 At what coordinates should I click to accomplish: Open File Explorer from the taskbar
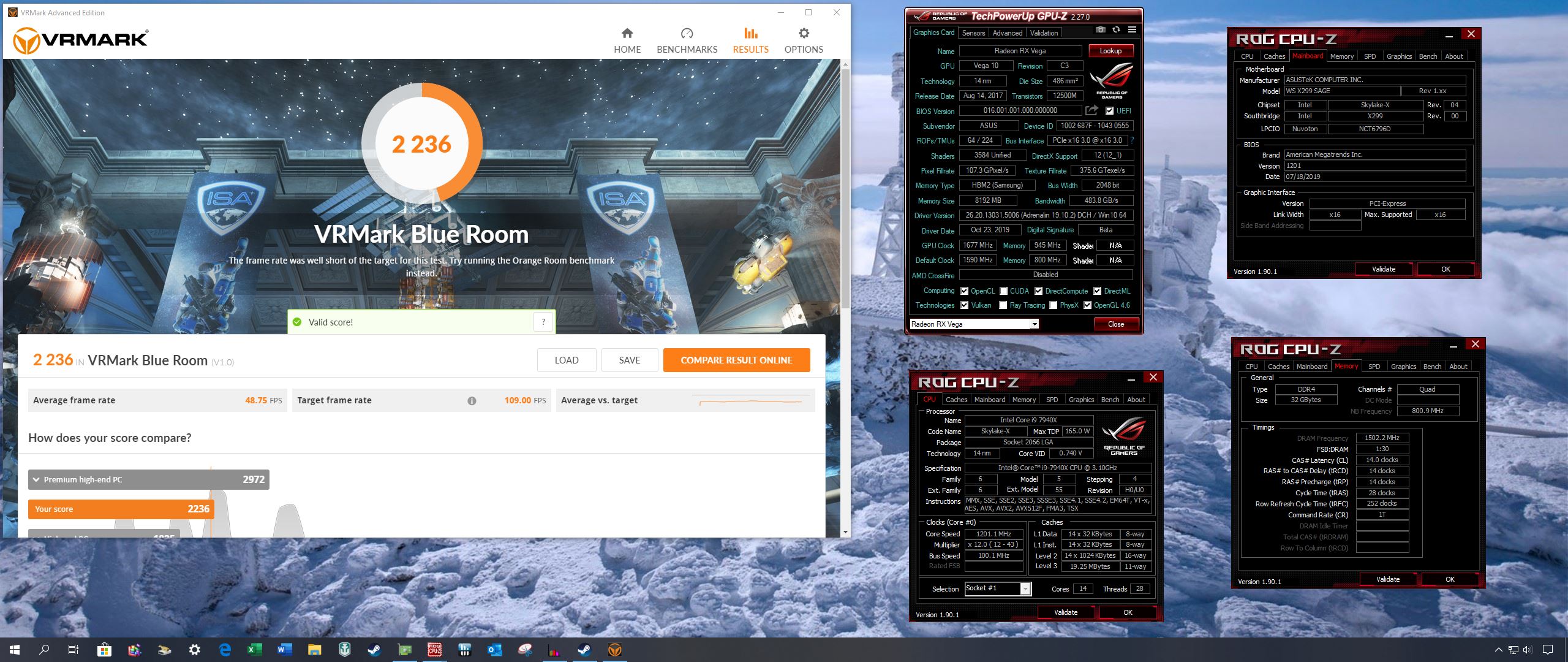[314, 650]
